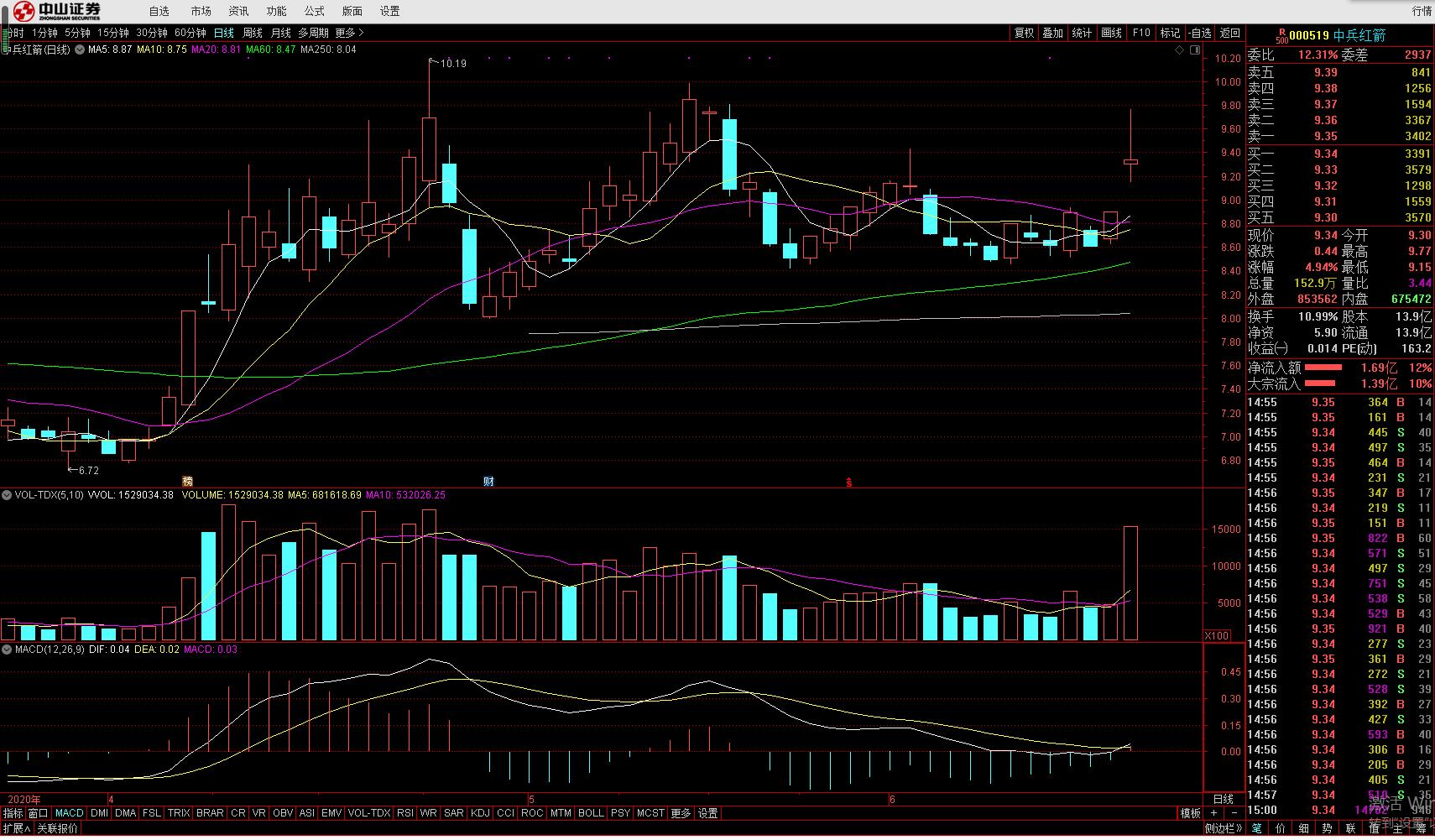Switch to the 15分钟 period
The height and width of the screenshot is (840, 1435).
point(112,33)
